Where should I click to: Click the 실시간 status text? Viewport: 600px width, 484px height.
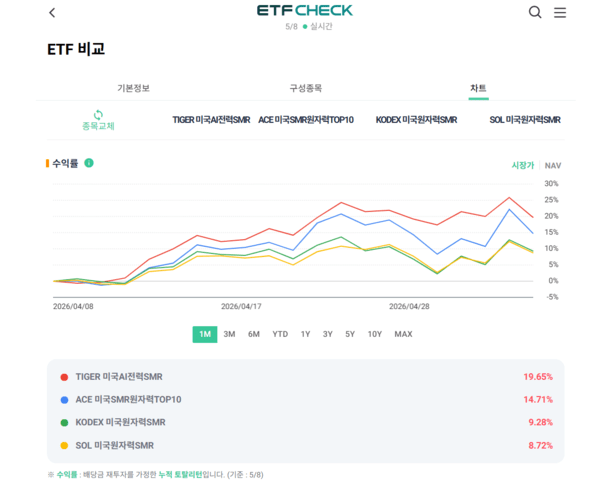321,26
